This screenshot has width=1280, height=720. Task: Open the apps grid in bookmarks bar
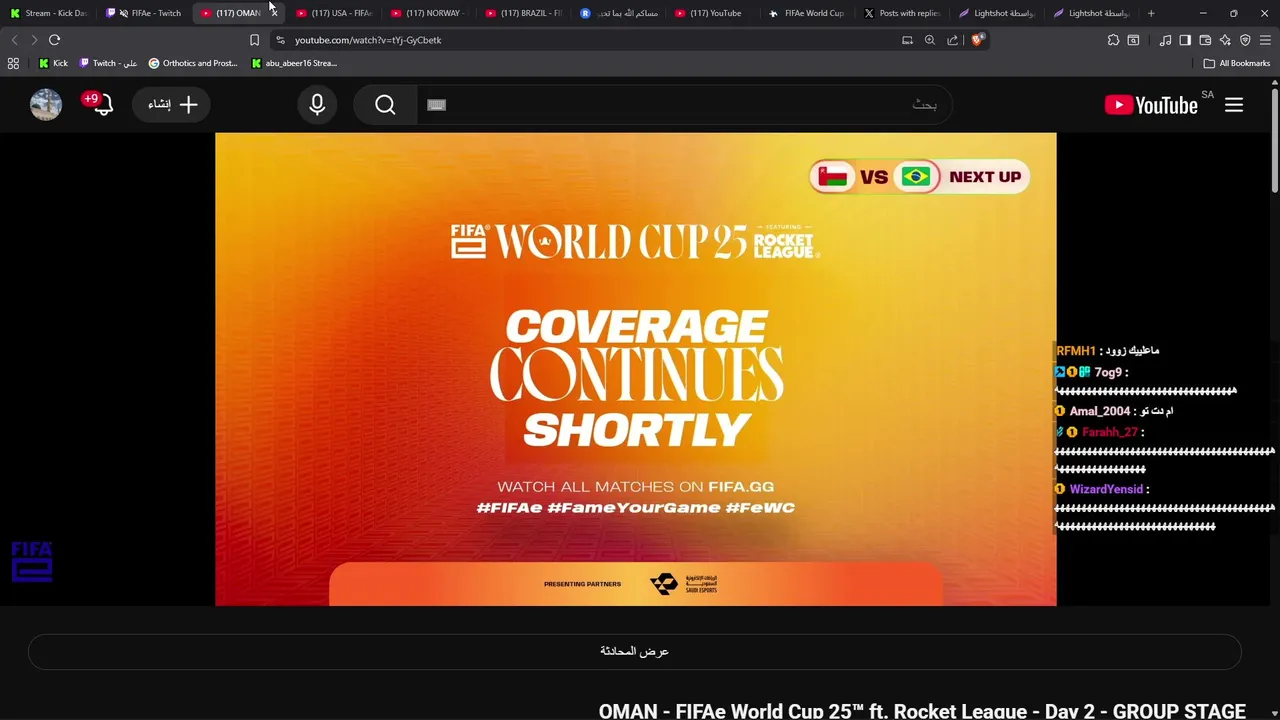click(x=13, y=63)
